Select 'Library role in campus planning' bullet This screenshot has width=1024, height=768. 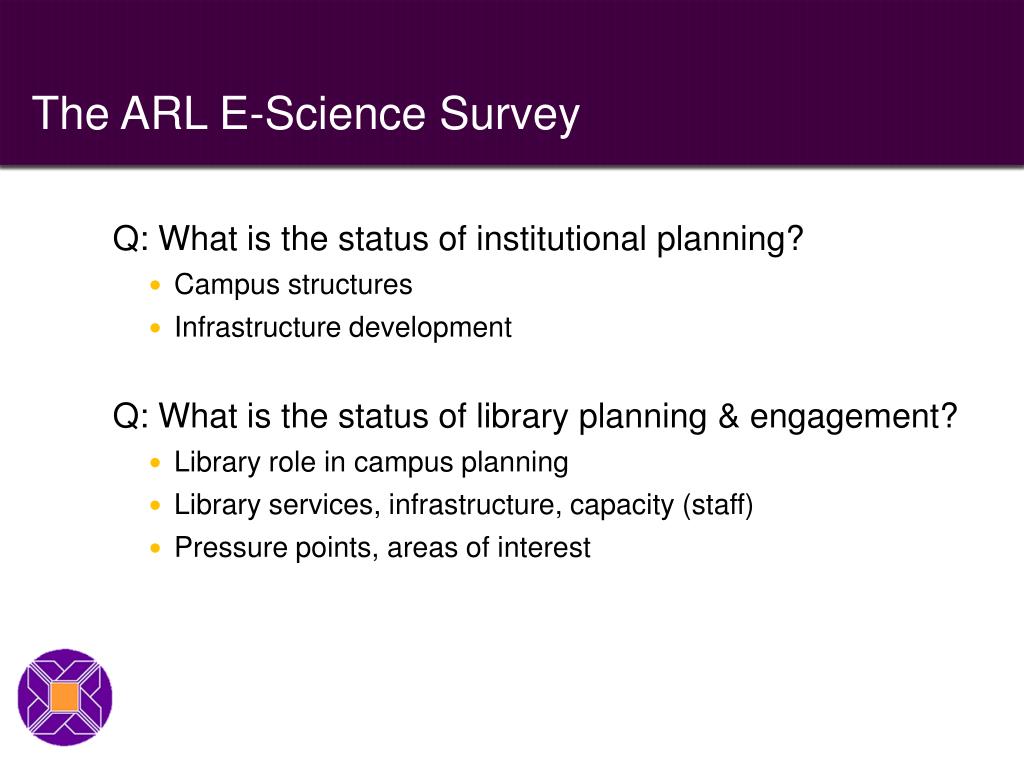[x=371, y=463]
